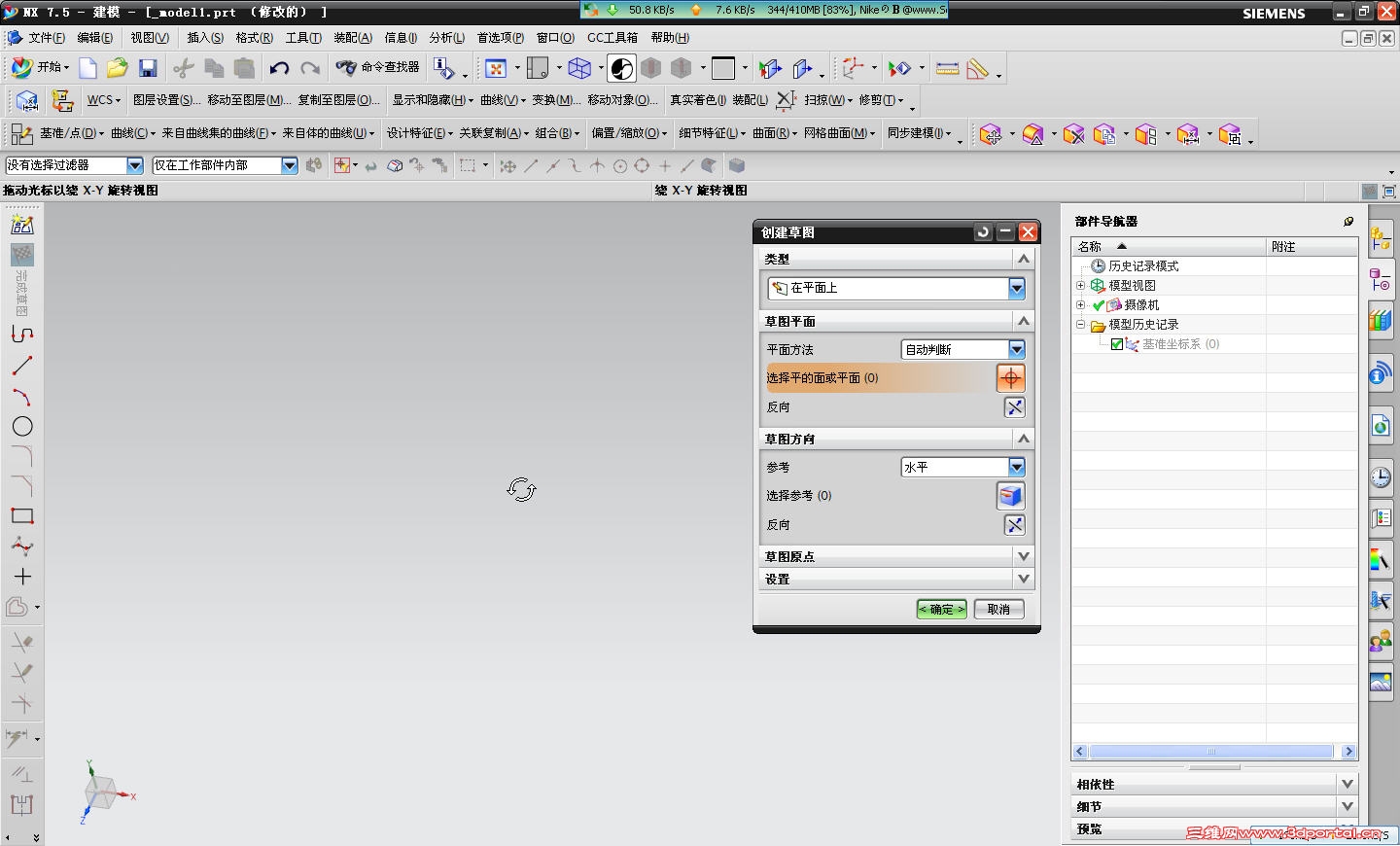
Task: Reverse sketch plane direction icon under 草图平面
Action: click(1014, 407)
